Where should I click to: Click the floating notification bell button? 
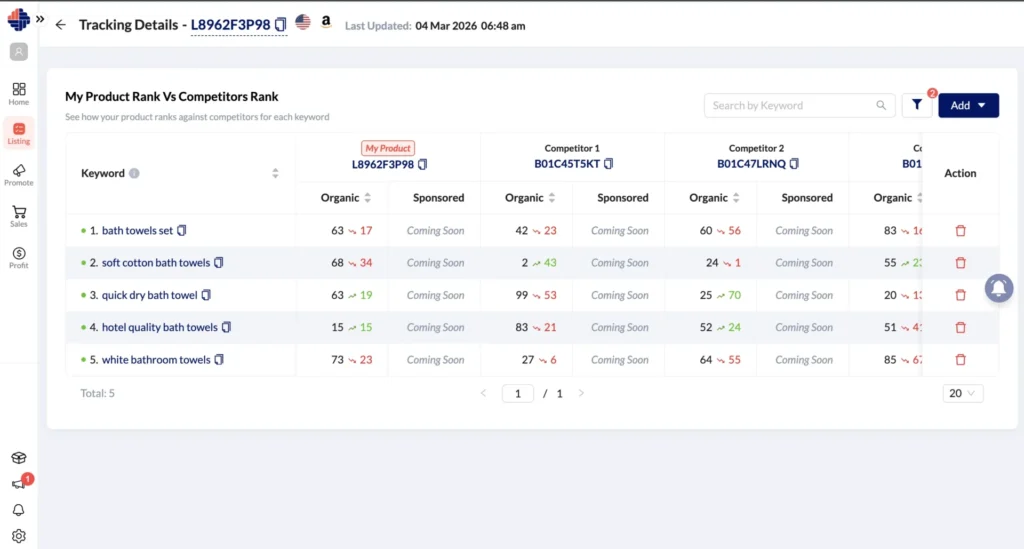(x=997, y=288)
